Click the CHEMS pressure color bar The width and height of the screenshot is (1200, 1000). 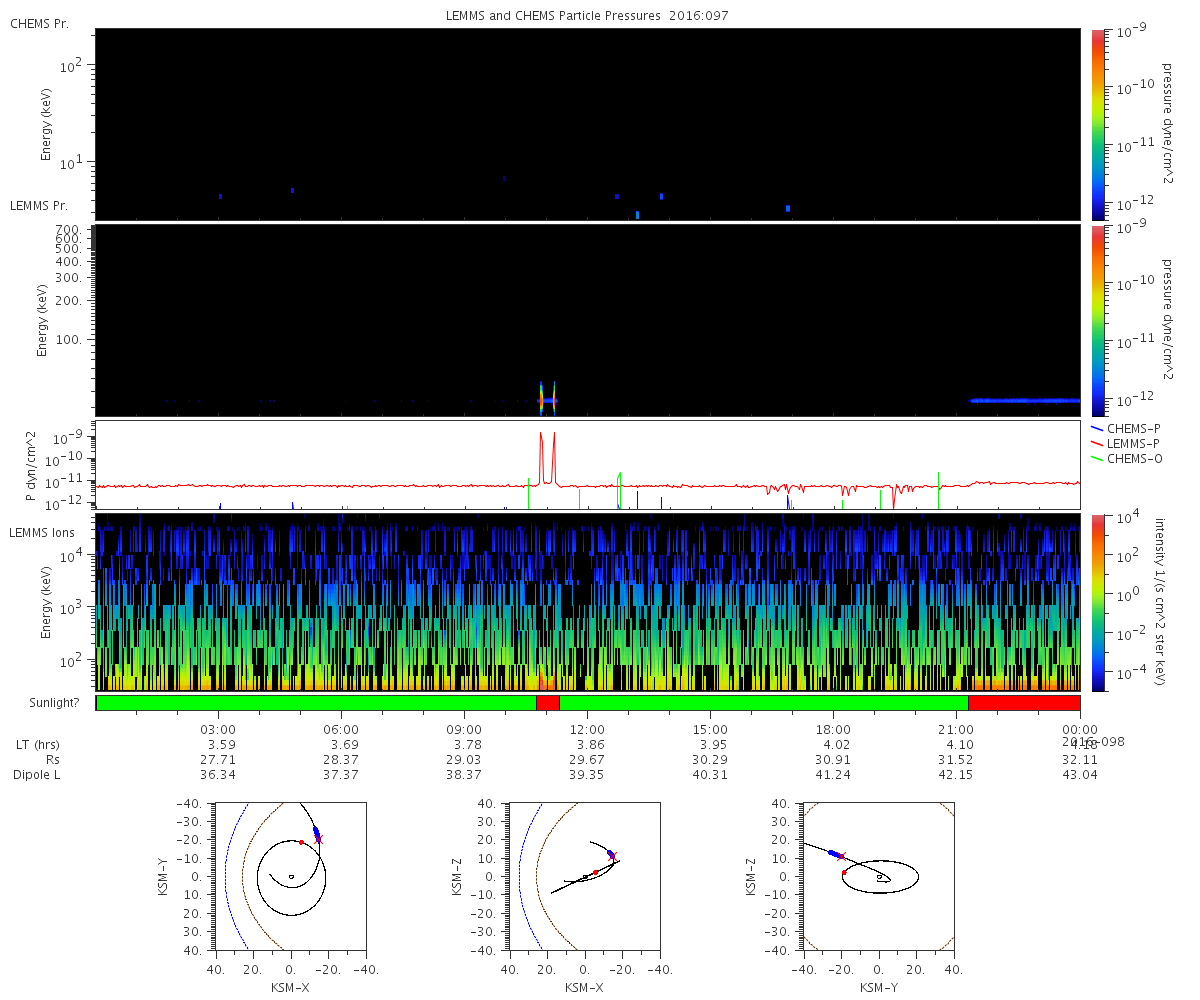point(1097,124)
